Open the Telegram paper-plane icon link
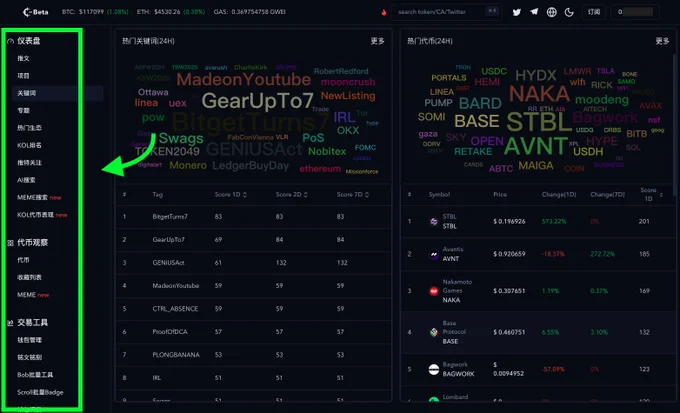This screenshot has width=680, height=413. 534,12
